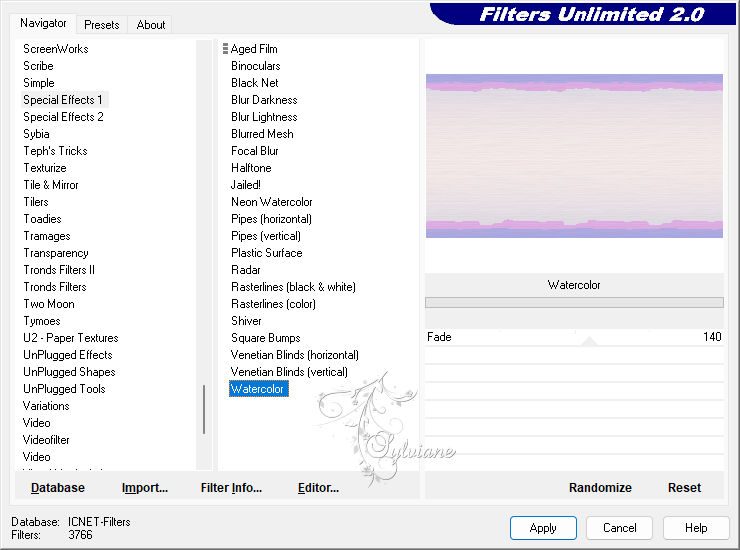Choose Texturize category

pyautogui.click(x=45, y=168)
